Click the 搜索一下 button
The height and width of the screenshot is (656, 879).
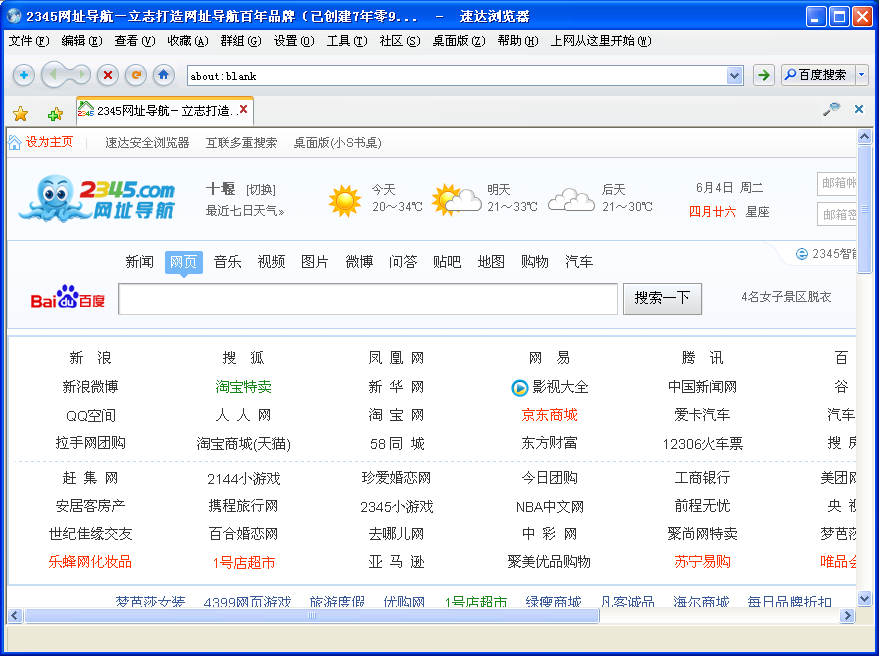(x=662, y=298)
